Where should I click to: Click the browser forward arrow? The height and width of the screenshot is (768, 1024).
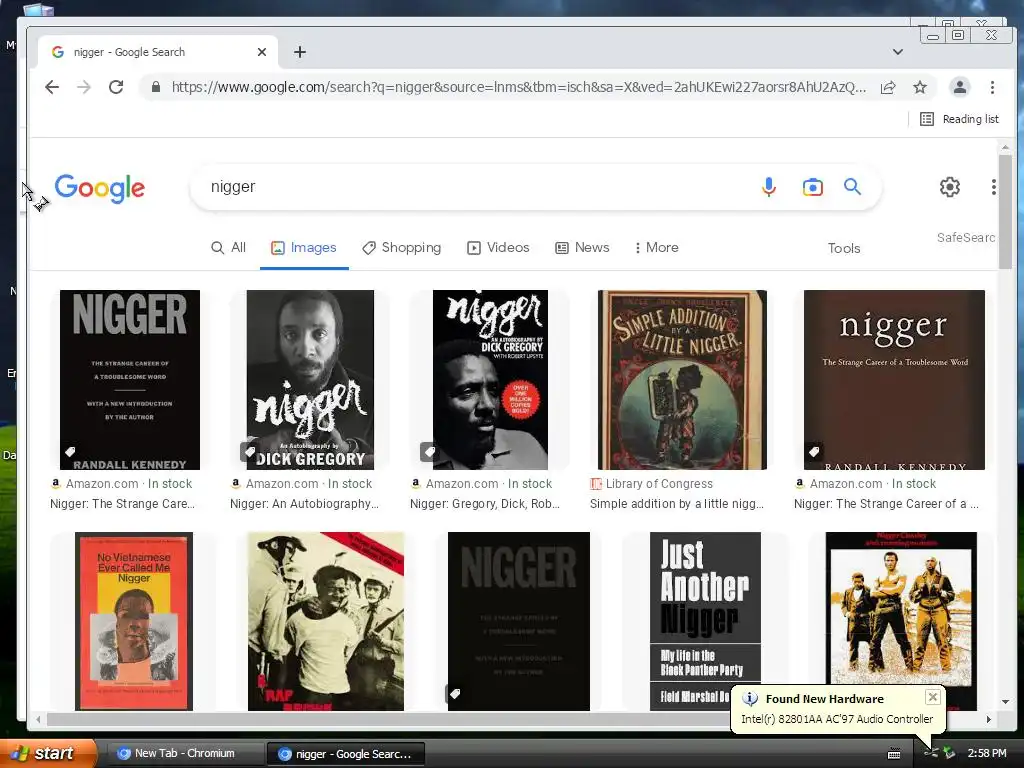[x=84, y=87]
